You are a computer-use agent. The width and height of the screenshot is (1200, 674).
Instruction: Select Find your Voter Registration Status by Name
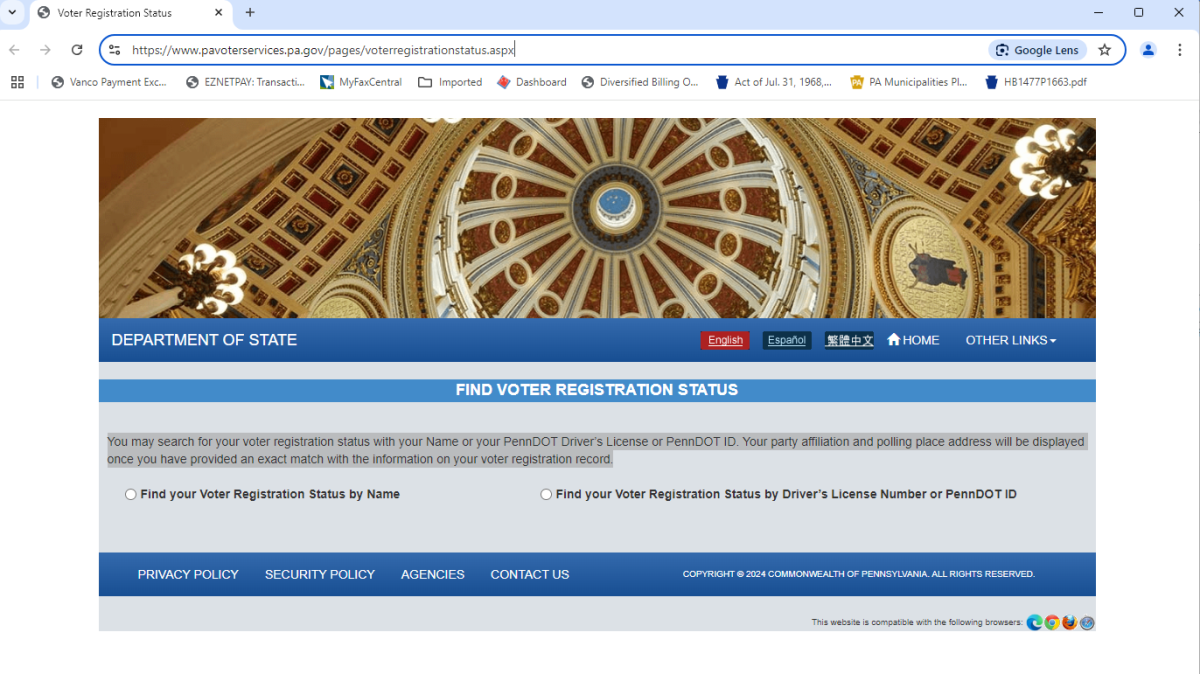pos(131,494)
